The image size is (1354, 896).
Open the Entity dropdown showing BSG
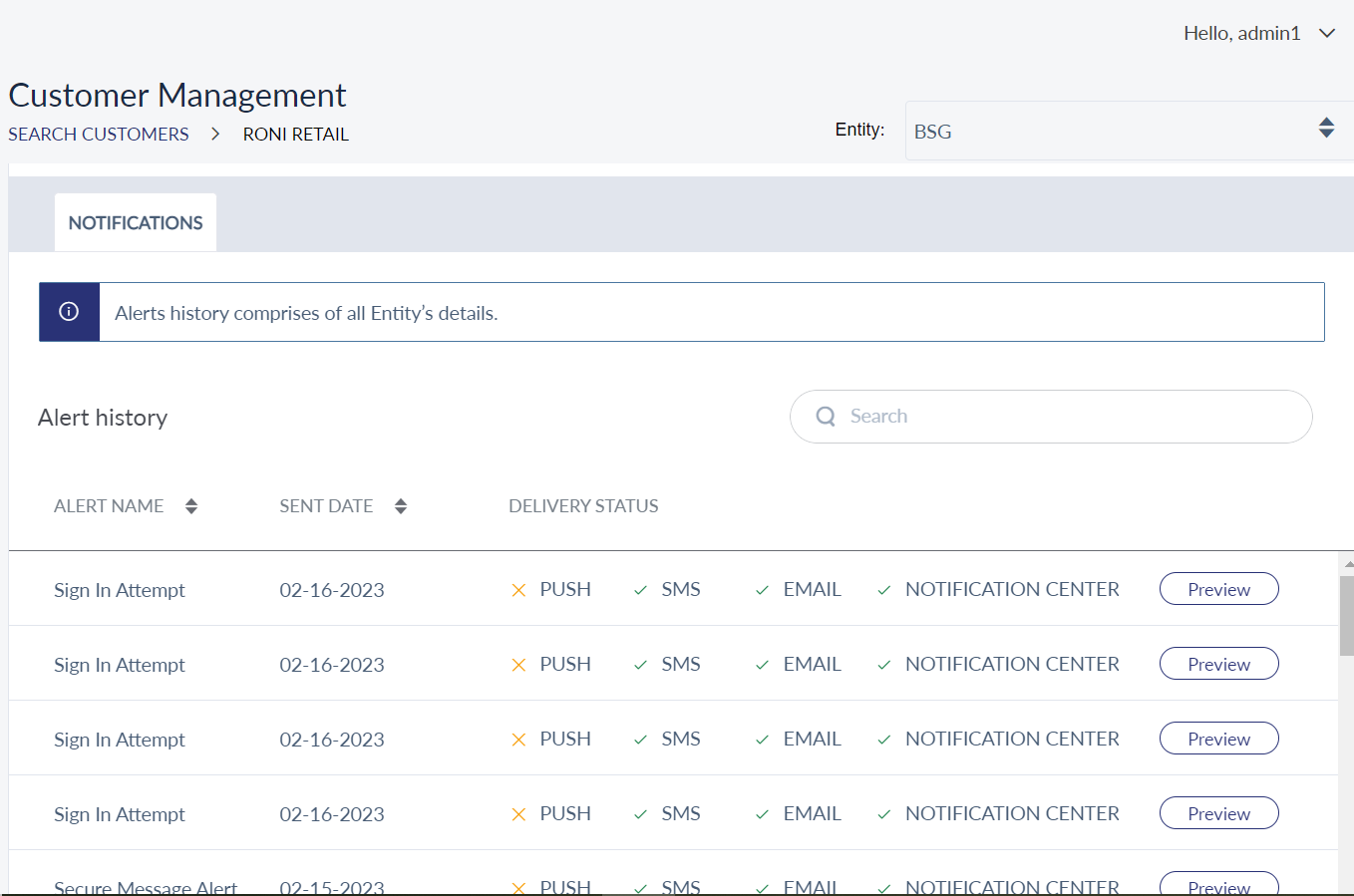coord(1129,131)
